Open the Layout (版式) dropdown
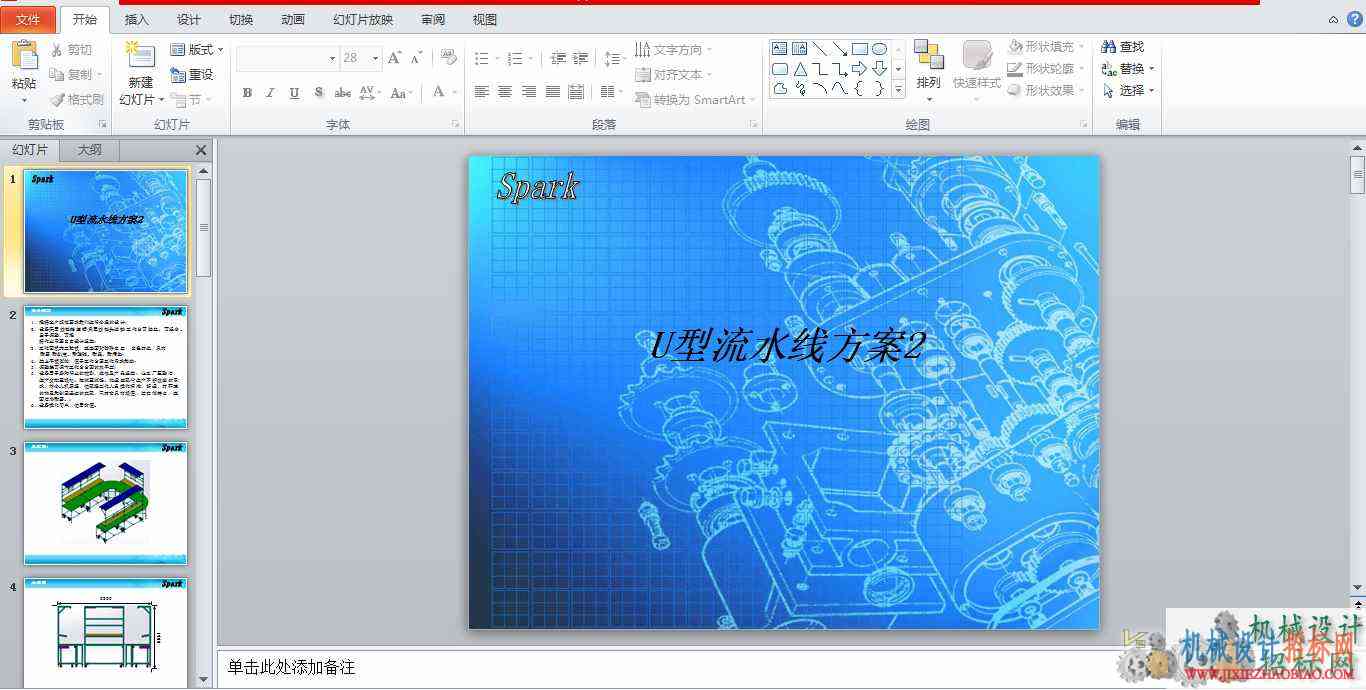Image resolution: width=1366 pixels, height=690 pixels. (196, 50)
